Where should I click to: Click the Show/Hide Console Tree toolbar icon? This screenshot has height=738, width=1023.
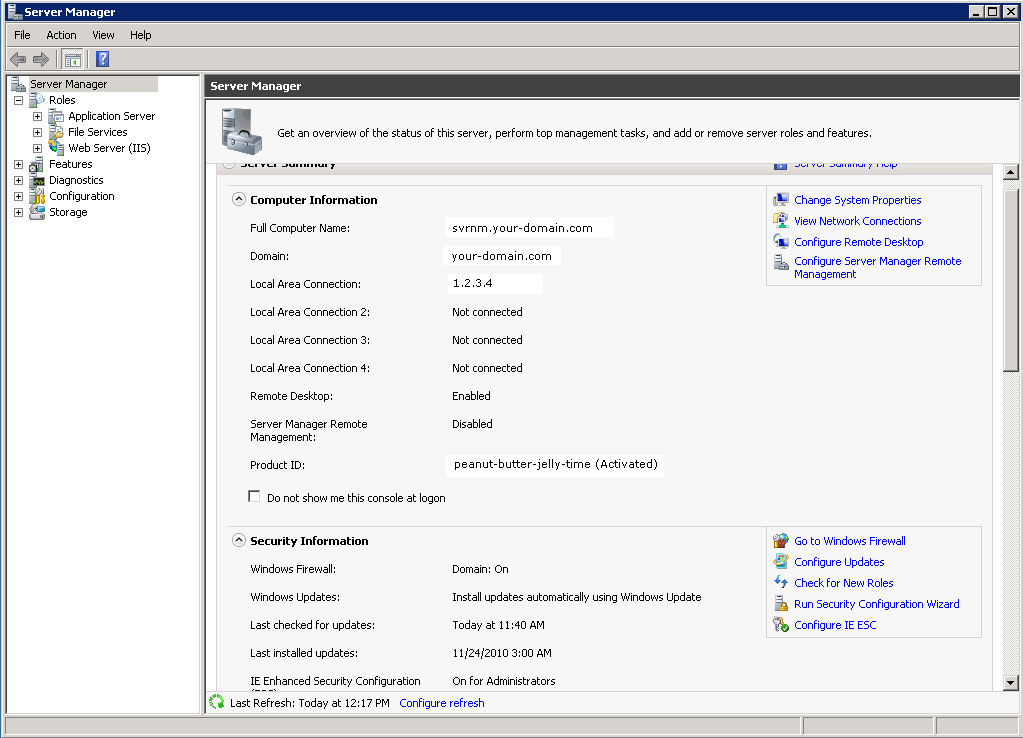click(73, 59)
